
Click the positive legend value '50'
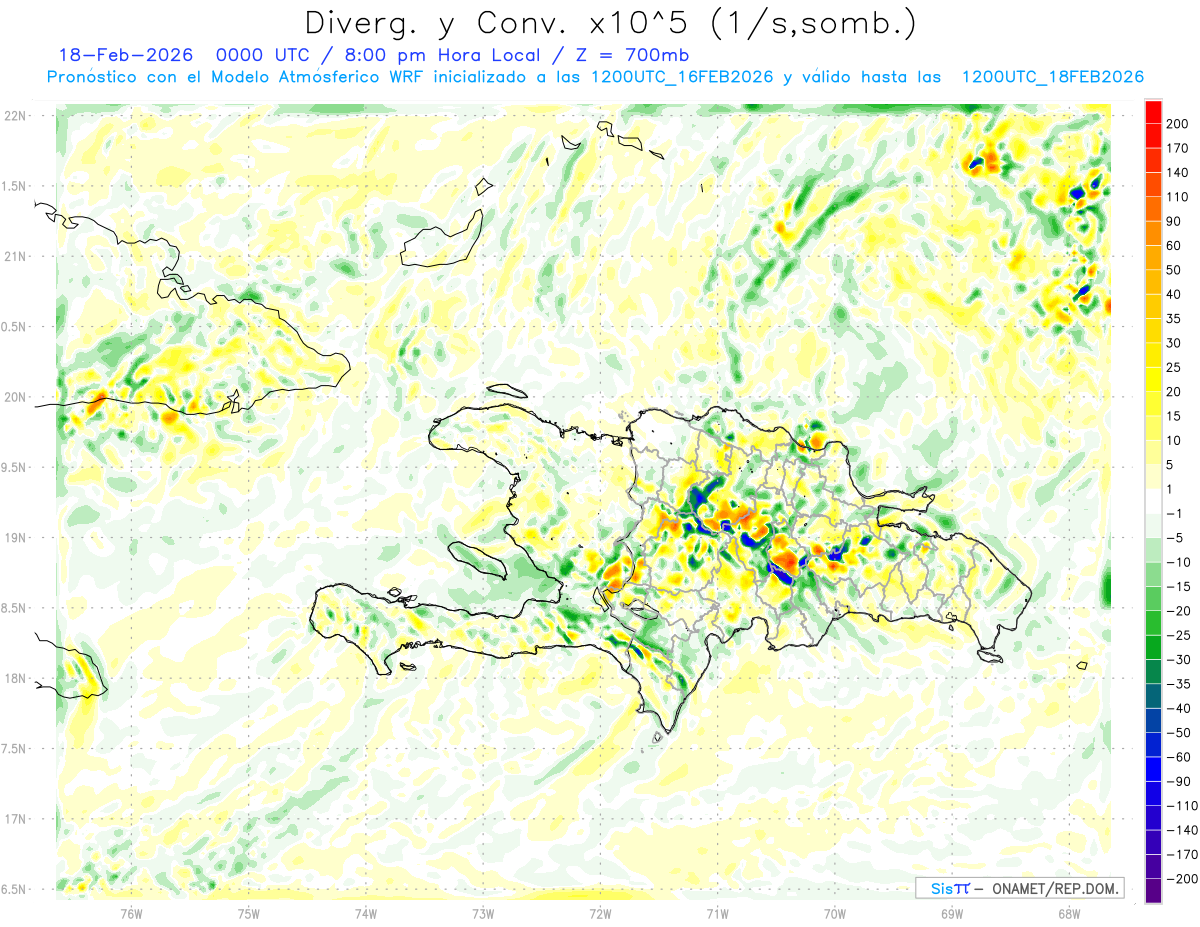coord(1174,269)
